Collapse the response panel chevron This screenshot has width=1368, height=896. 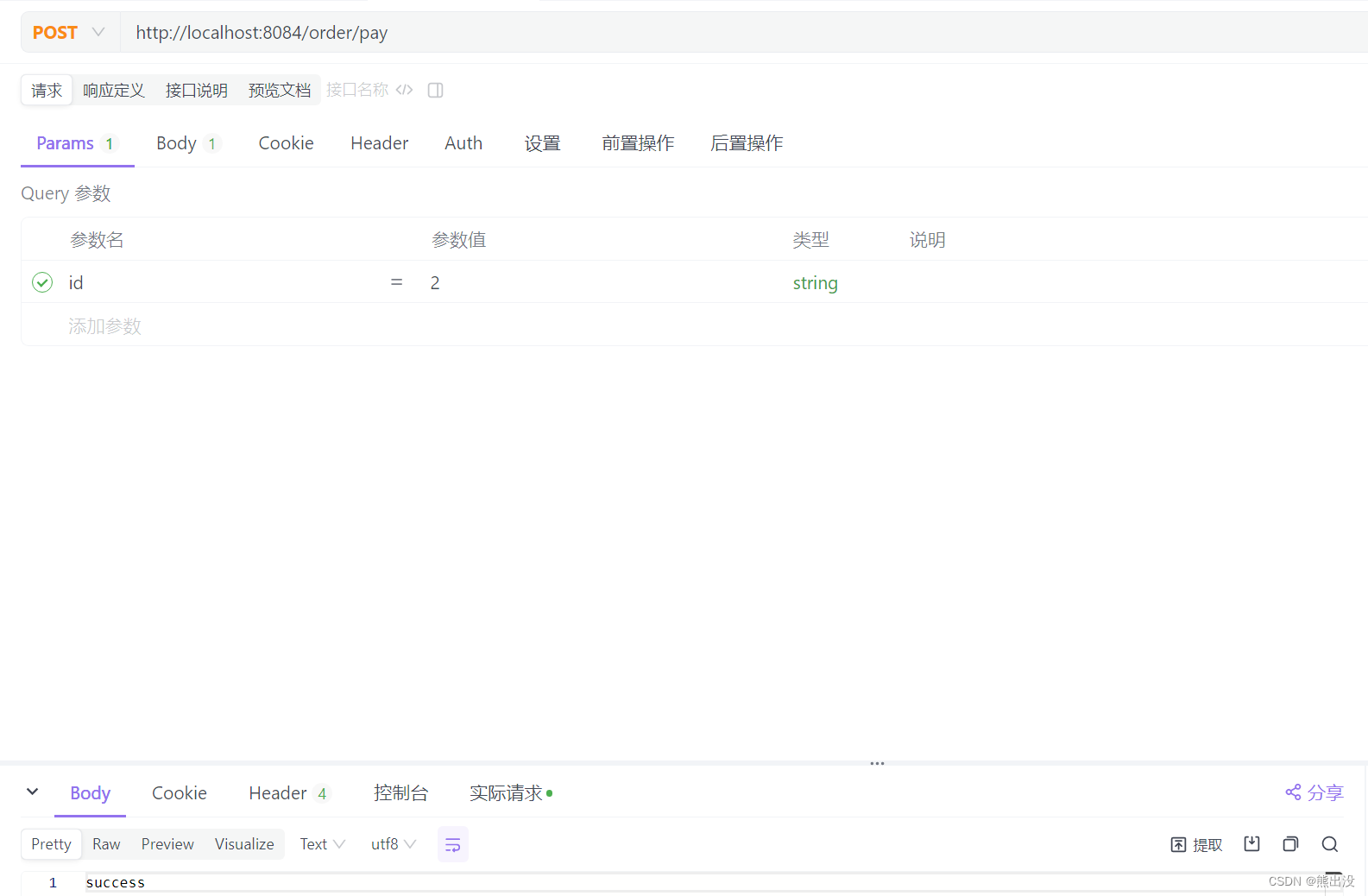[x=33, y=792]
